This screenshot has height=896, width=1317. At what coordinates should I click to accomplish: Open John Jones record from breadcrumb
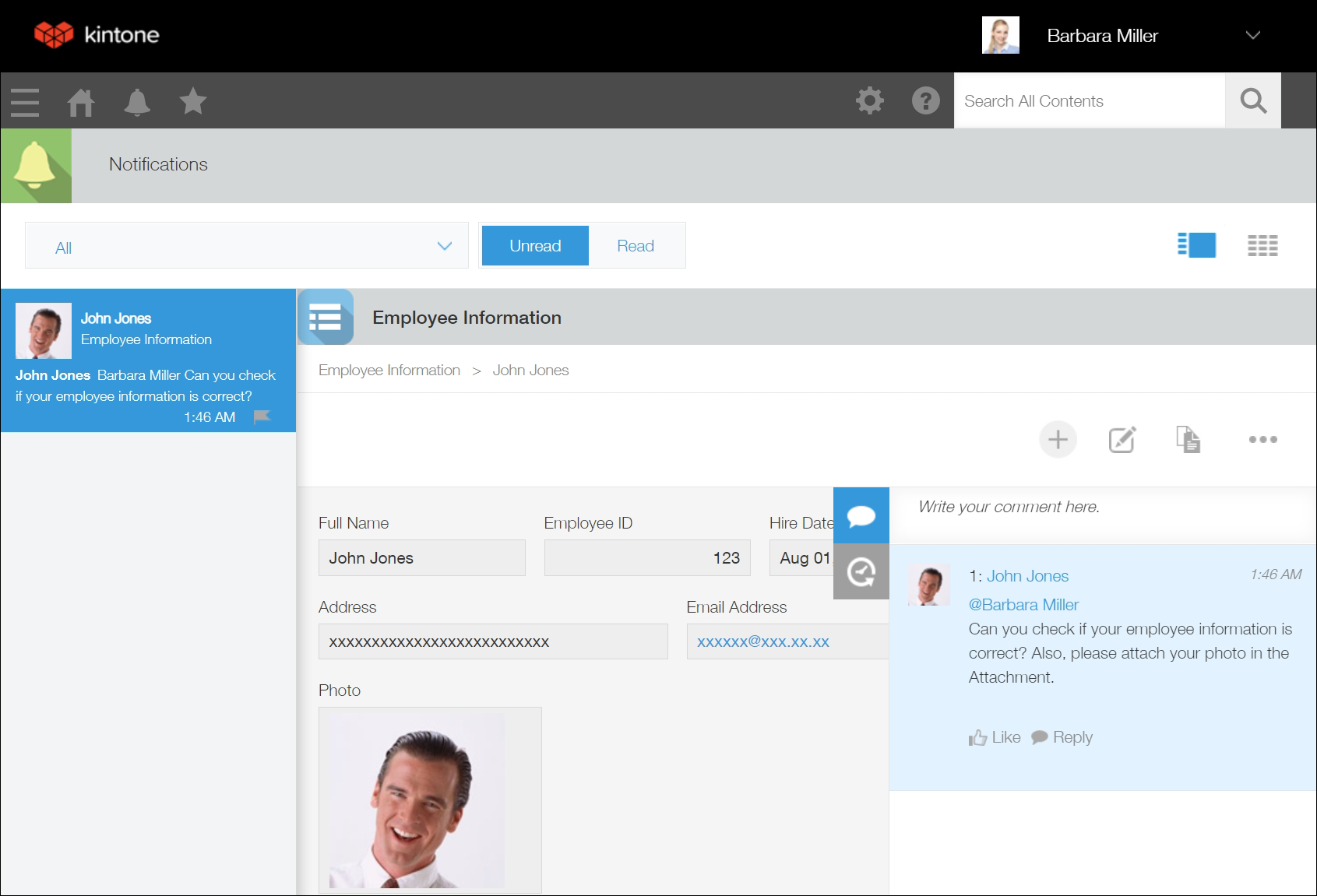point(530,370)
